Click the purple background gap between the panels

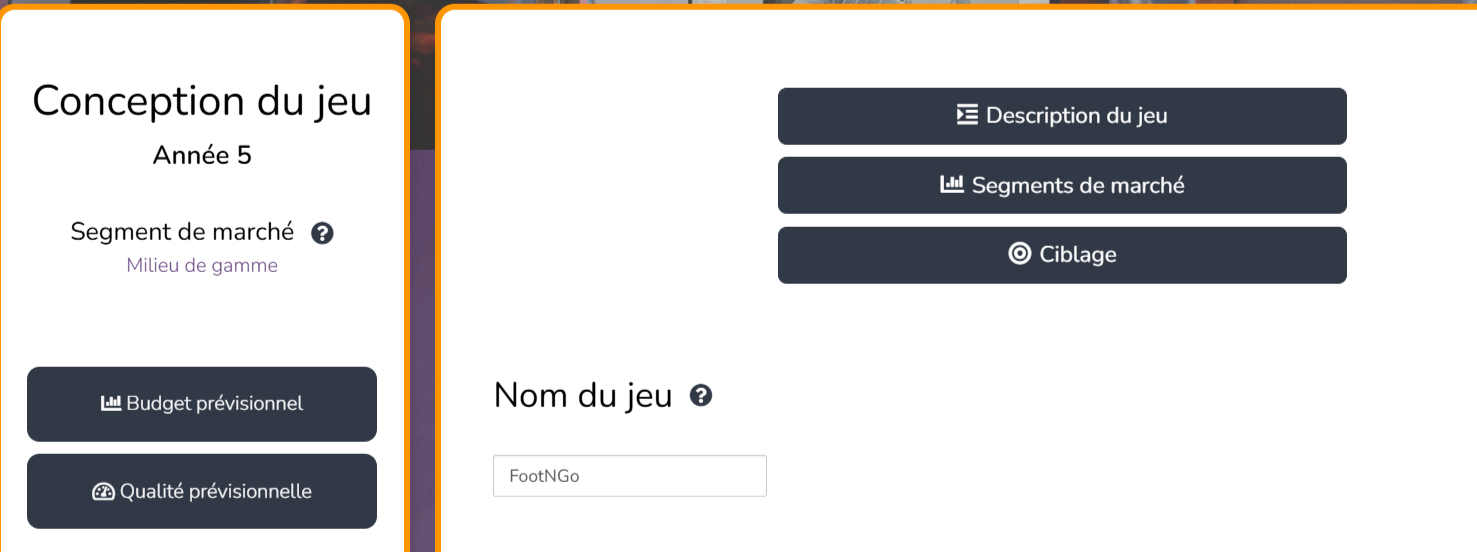tap(423, 350)
